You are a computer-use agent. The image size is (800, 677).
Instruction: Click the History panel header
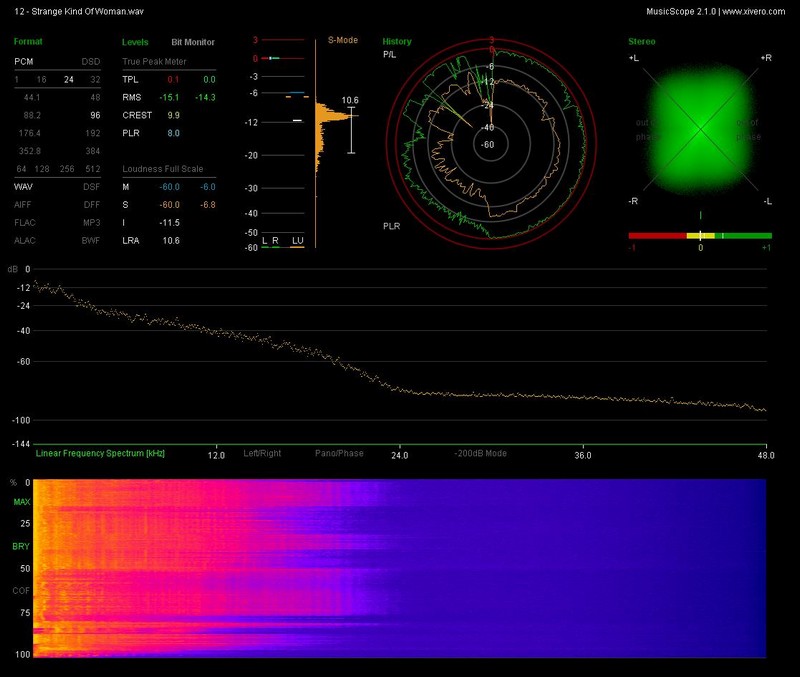(397, 42)
